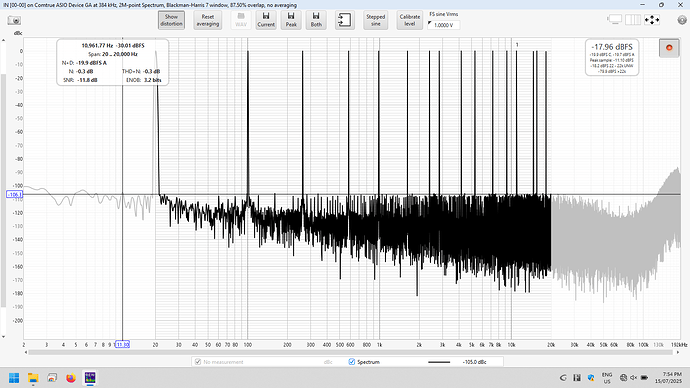Click the REW app taskbar icon

[x=90, y=378]
